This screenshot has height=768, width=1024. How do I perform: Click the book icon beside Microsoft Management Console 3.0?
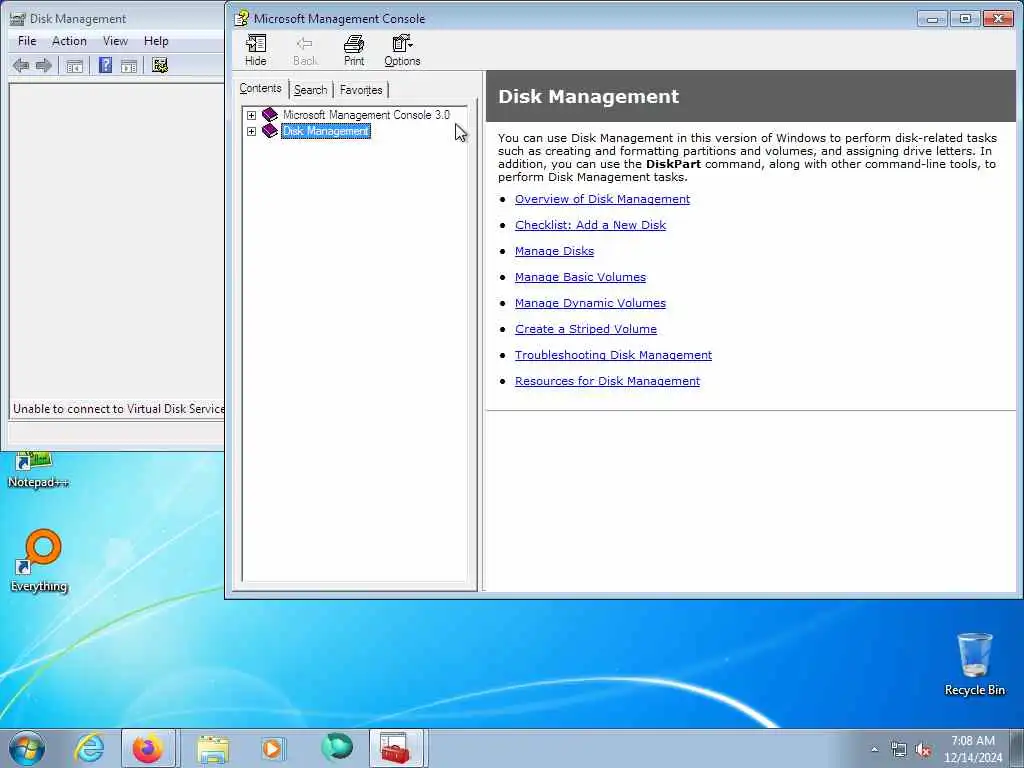[x=270, y=115]
